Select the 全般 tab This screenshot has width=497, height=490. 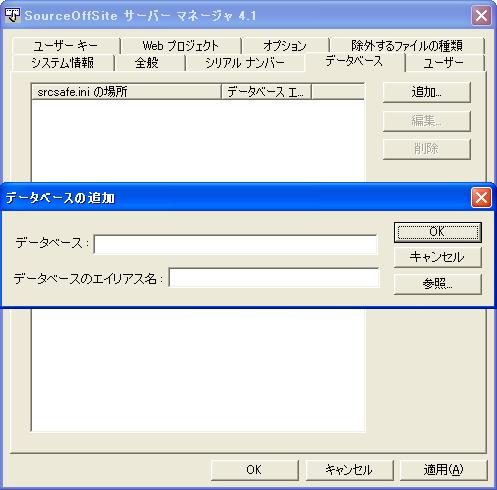pyautogui.click(x=147, y=63)
